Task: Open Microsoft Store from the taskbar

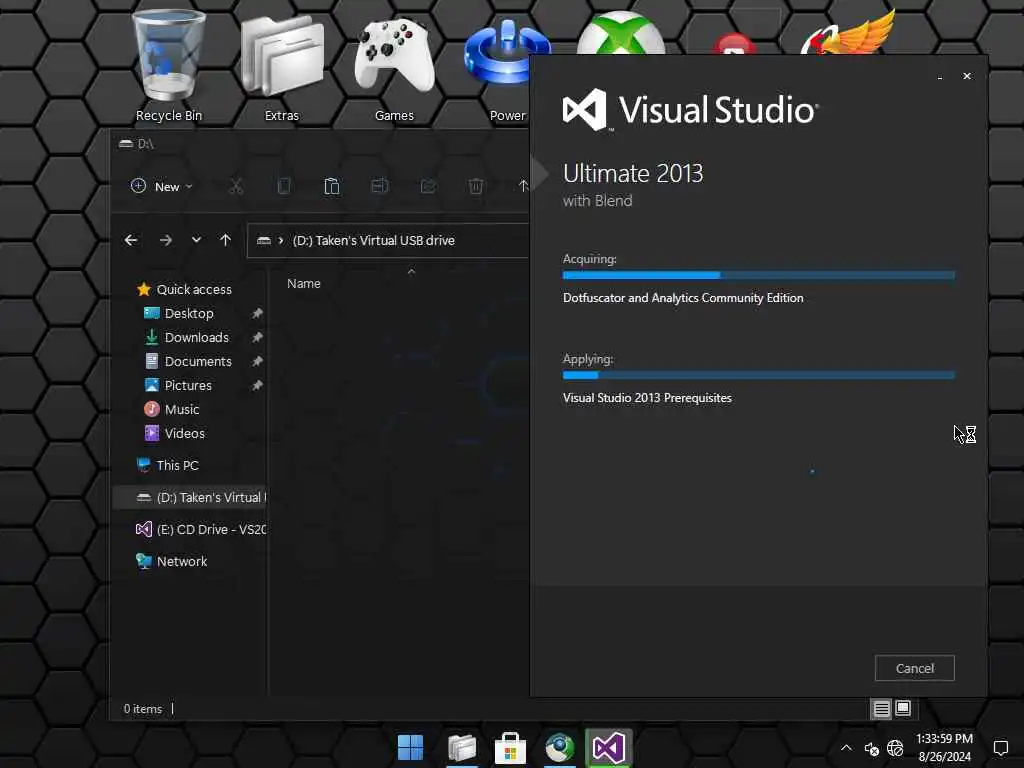Action: (510, 748)
